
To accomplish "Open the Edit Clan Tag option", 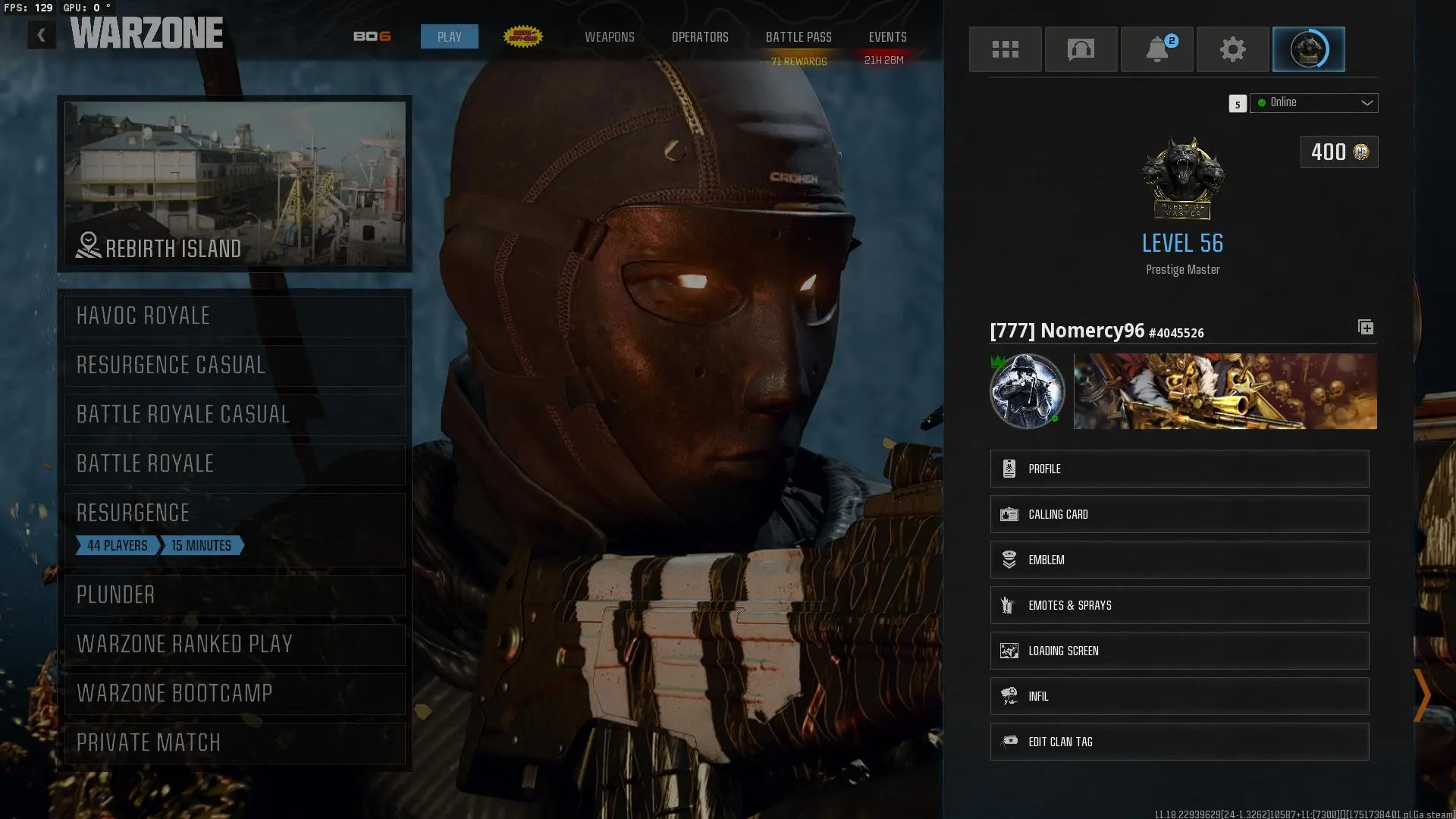I will point(1178,742).
